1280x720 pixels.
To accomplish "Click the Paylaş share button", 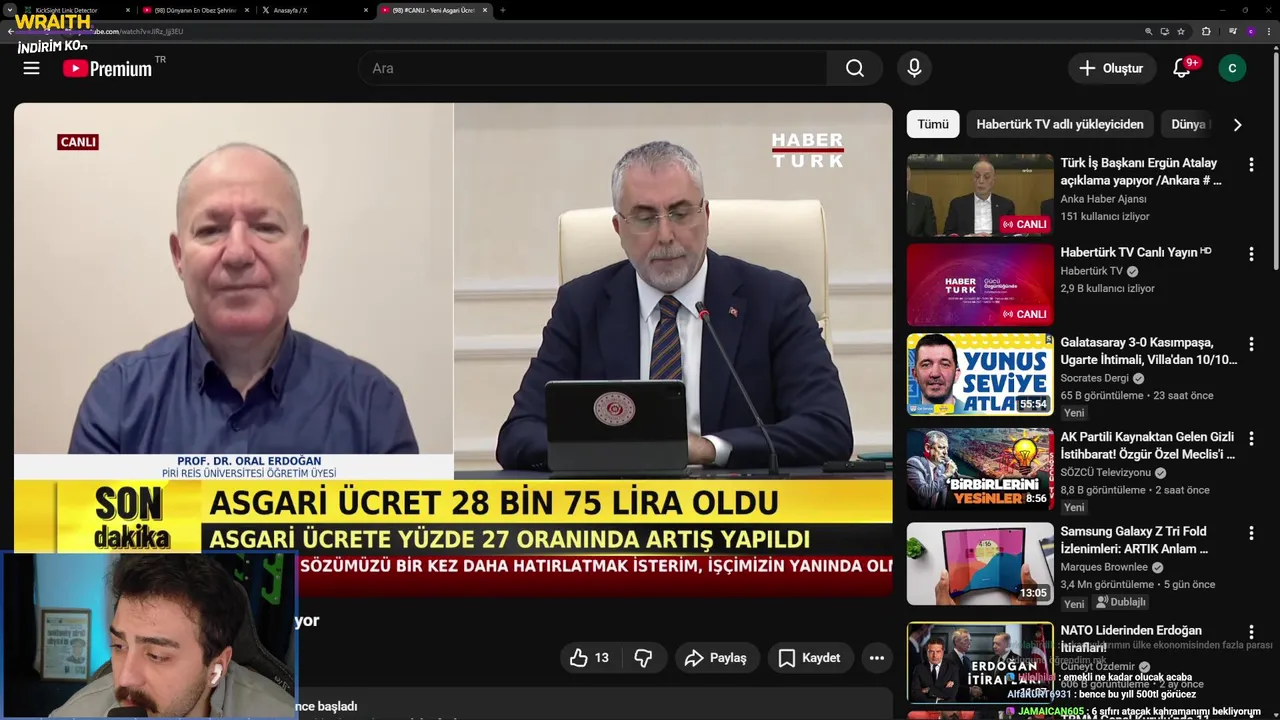I will pyautogui.click(x=715, y=658).
